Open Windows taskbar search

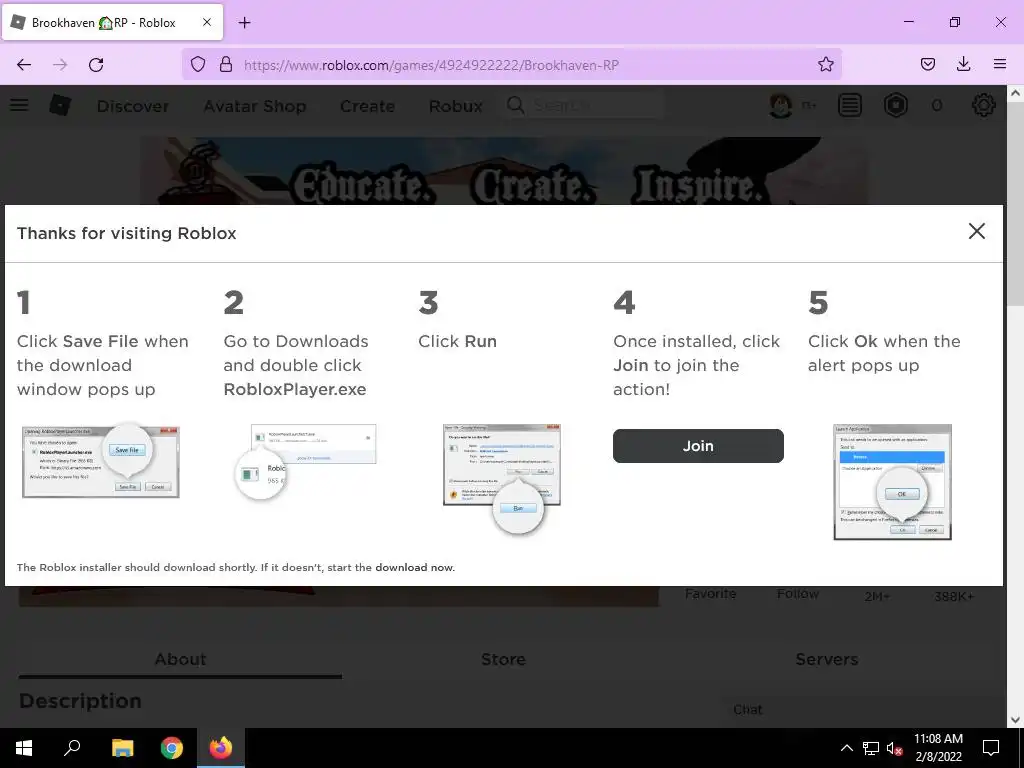pyautogui.click(x=72, y=748)
